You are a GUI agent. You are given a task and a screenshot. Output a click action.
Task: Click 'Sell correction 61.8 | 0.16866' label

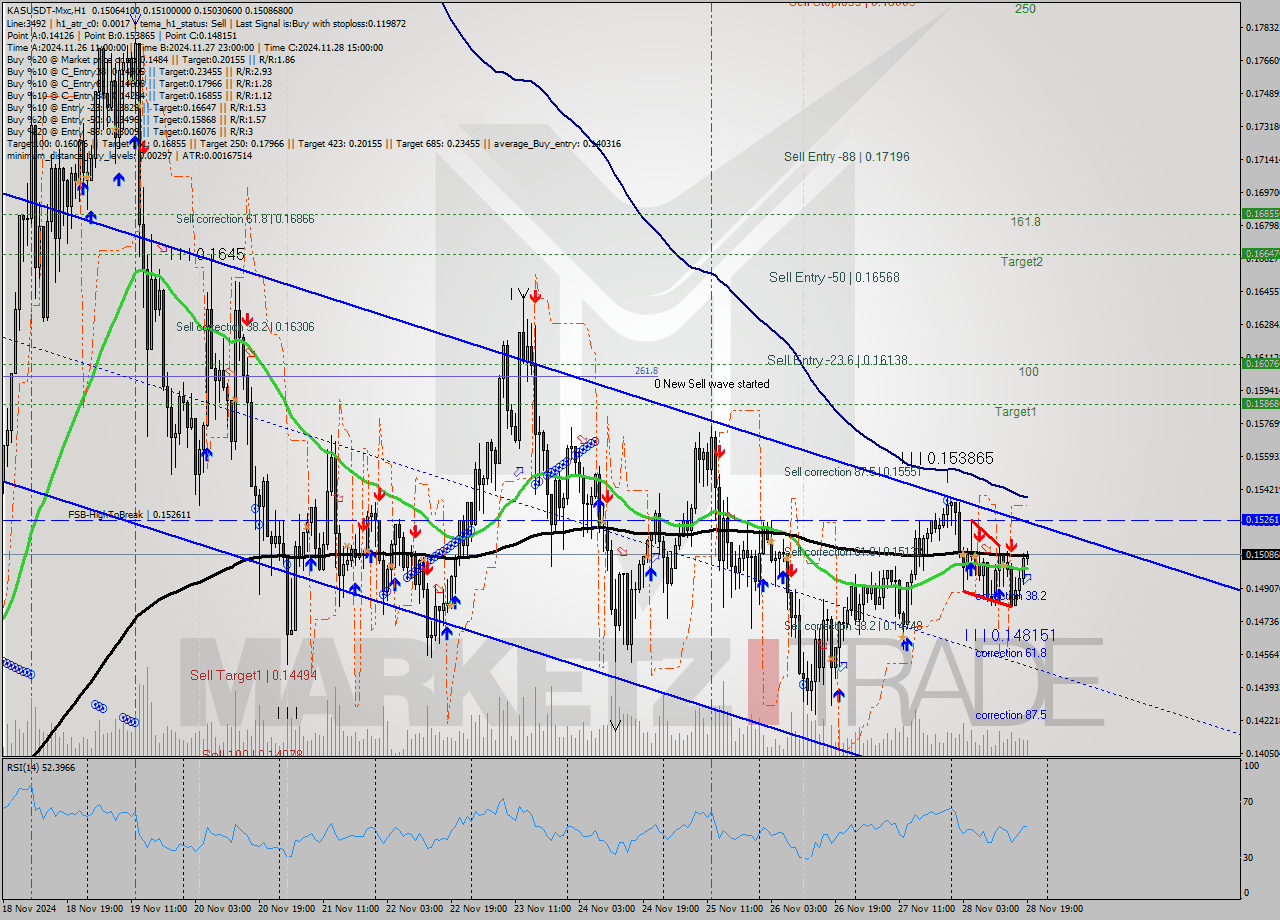tap(245, 219)
